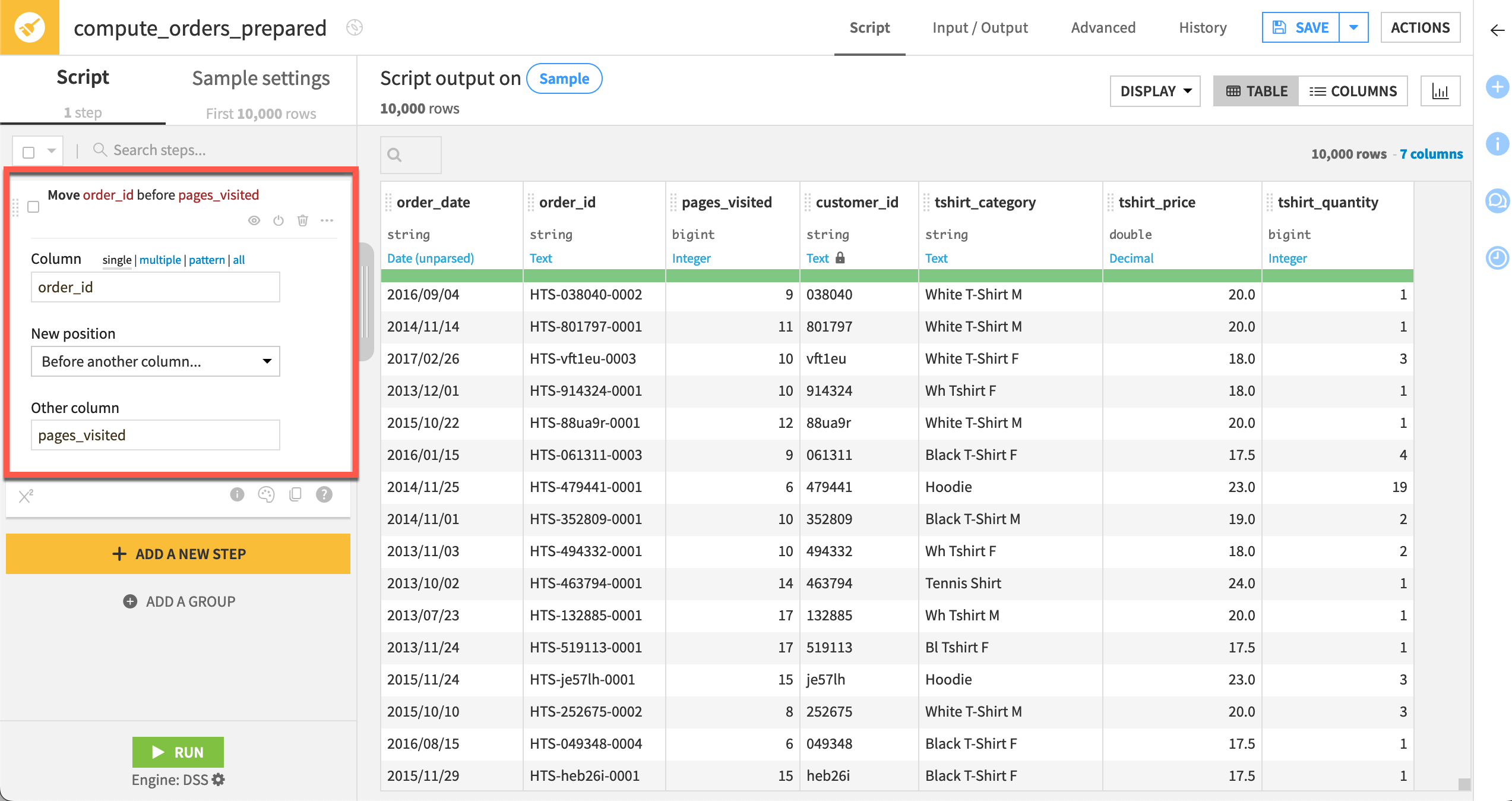This screenshot has height=801, width=1512.
Task: Go to top Script tab
Action: pos(869,27)
